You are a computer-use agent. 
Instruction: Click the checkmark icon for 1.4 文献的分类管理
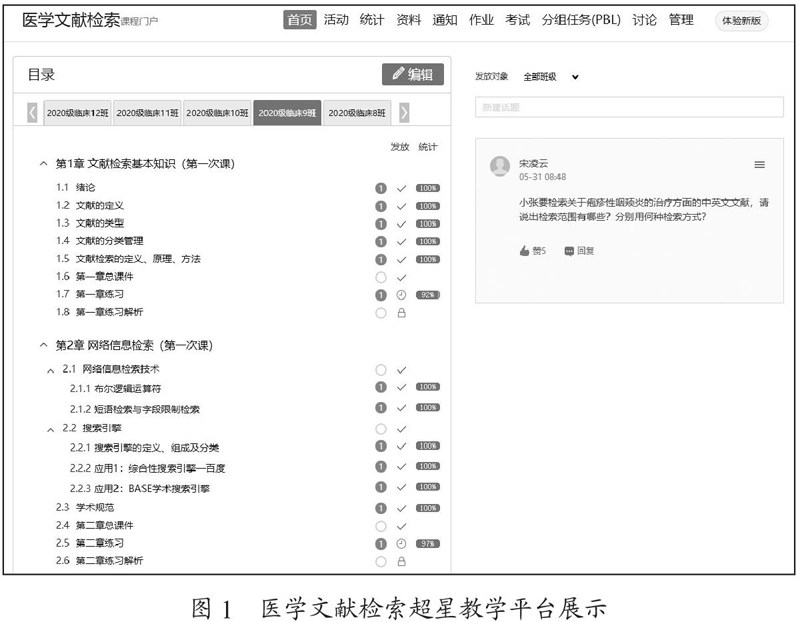click(x=402, y=241)
